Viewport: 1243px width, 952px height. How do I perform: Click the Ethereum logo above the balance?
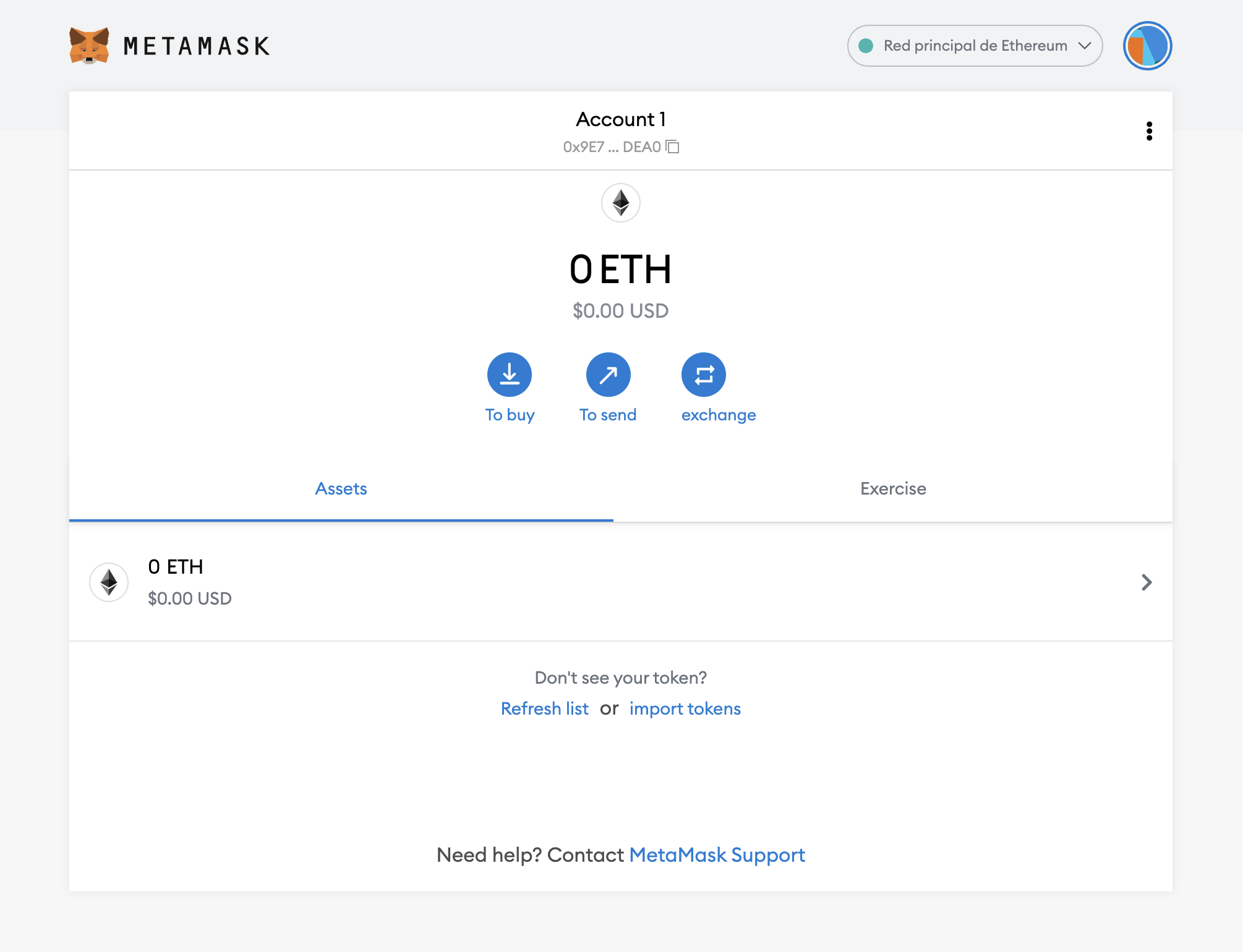pos(620,203)
